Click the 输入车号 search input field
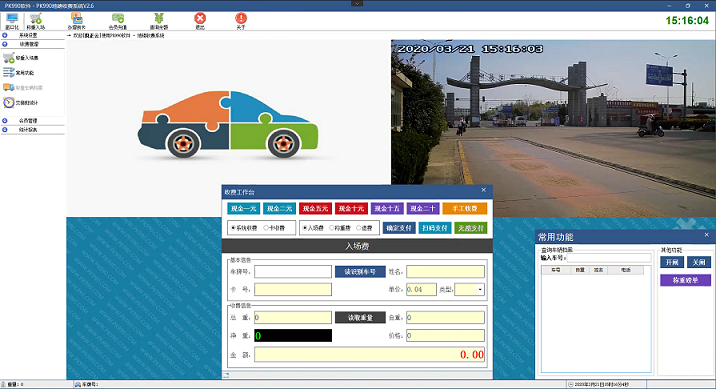This screenshot has height=389, width=716. pos(609,258)
